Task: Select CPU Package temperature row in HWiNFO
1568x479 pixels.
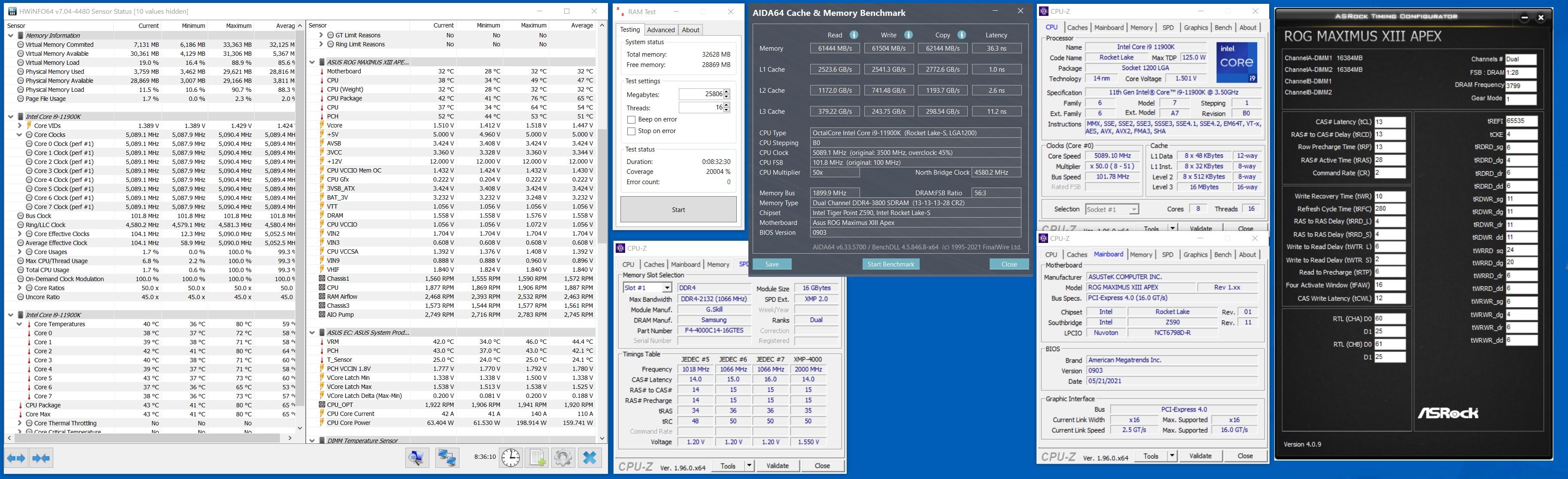Action: 150,405
